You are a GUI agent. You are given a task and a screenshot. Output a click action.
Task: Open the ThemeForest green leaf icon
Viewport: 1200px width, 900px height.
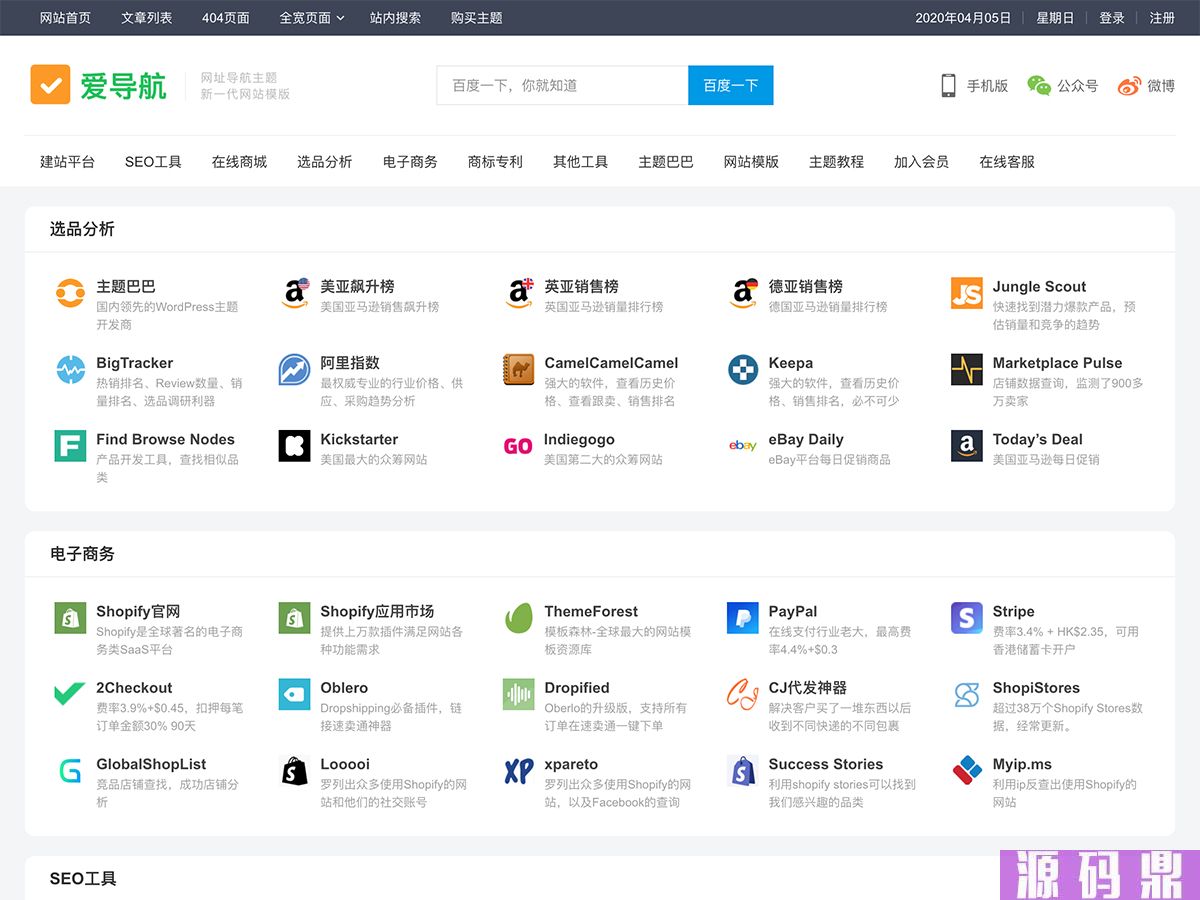tap(518, 618)
